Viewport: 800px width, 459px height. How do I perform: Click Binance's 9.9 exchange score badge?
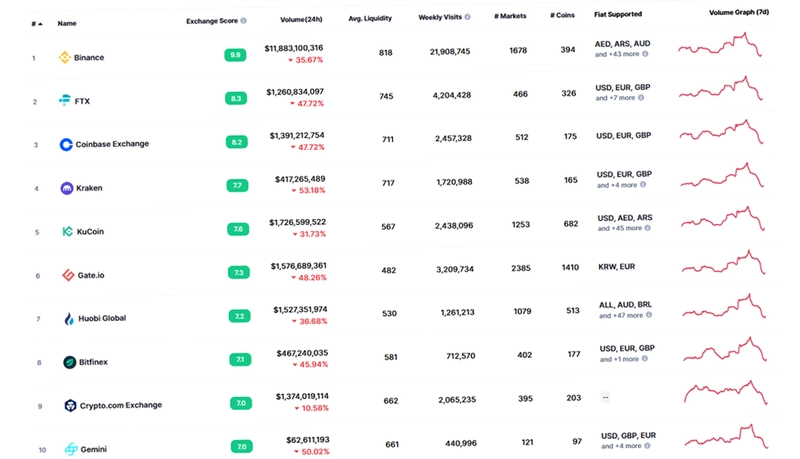pyautogui.click(x=235, y=55)
